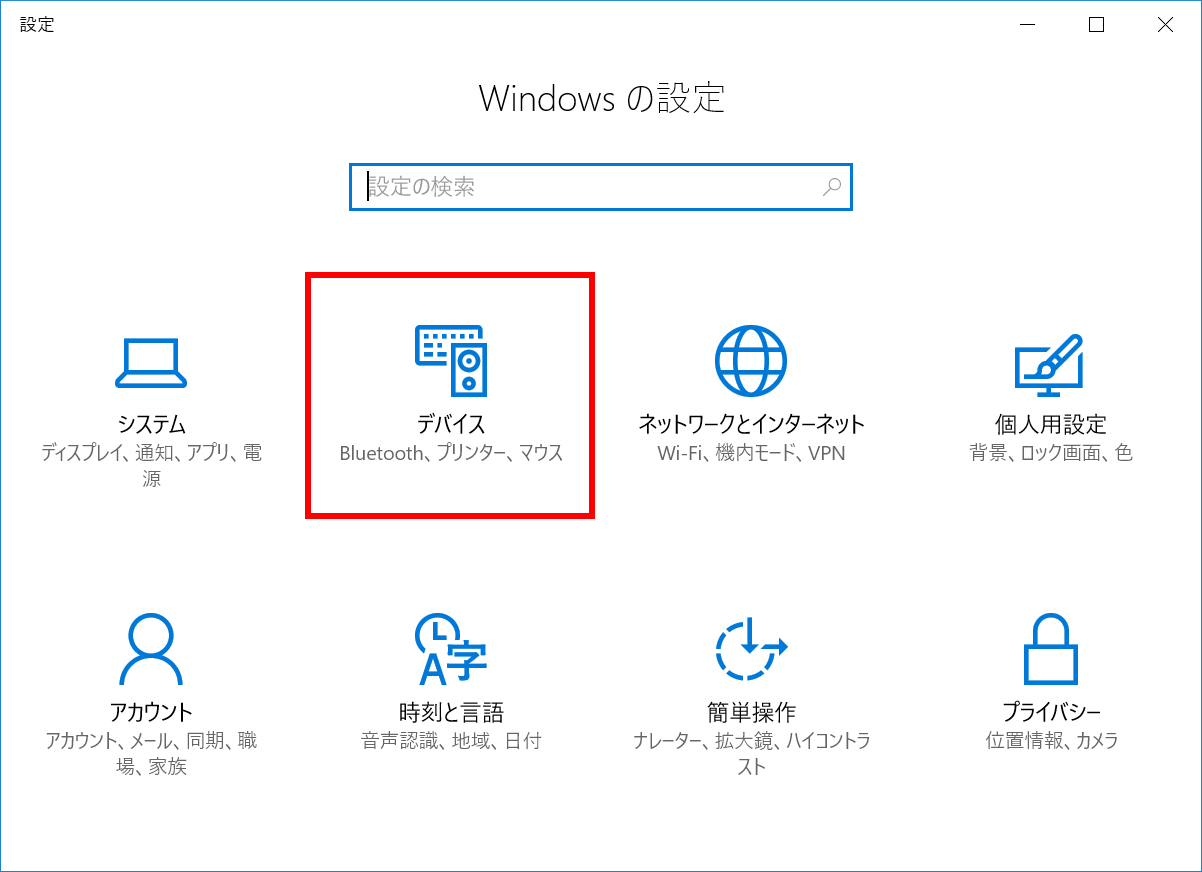Click the search magnifier icon
This screenshot has width=1202, height=872.
(x=831, y=186)
